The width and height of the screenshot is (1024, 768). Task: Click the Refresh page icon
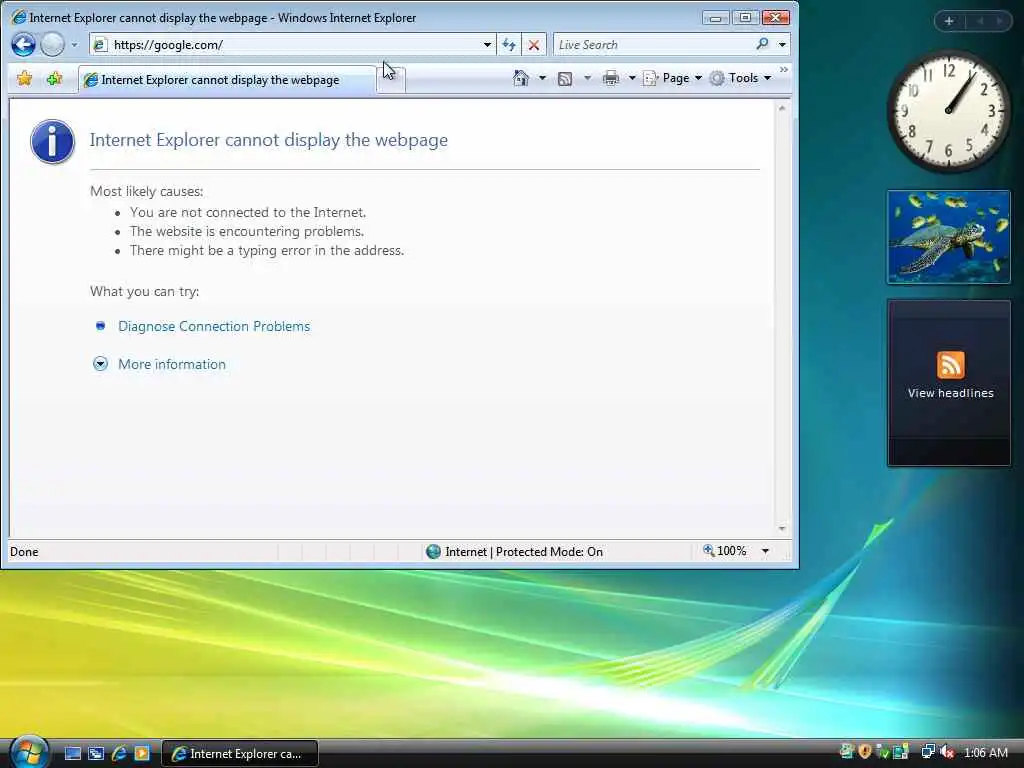pos(509,44)
